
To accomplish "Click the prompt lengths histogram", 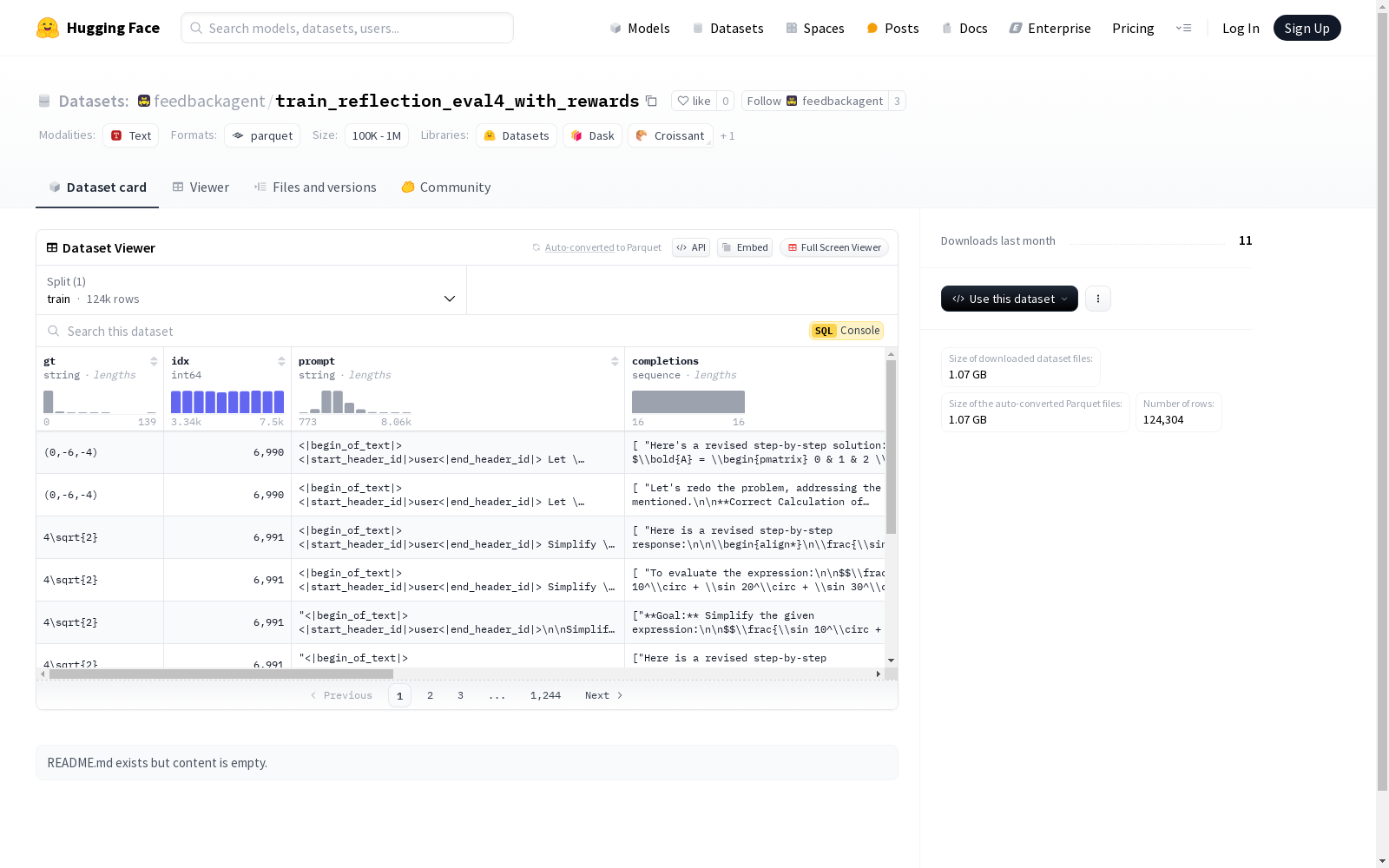I will tap(355, 402).
